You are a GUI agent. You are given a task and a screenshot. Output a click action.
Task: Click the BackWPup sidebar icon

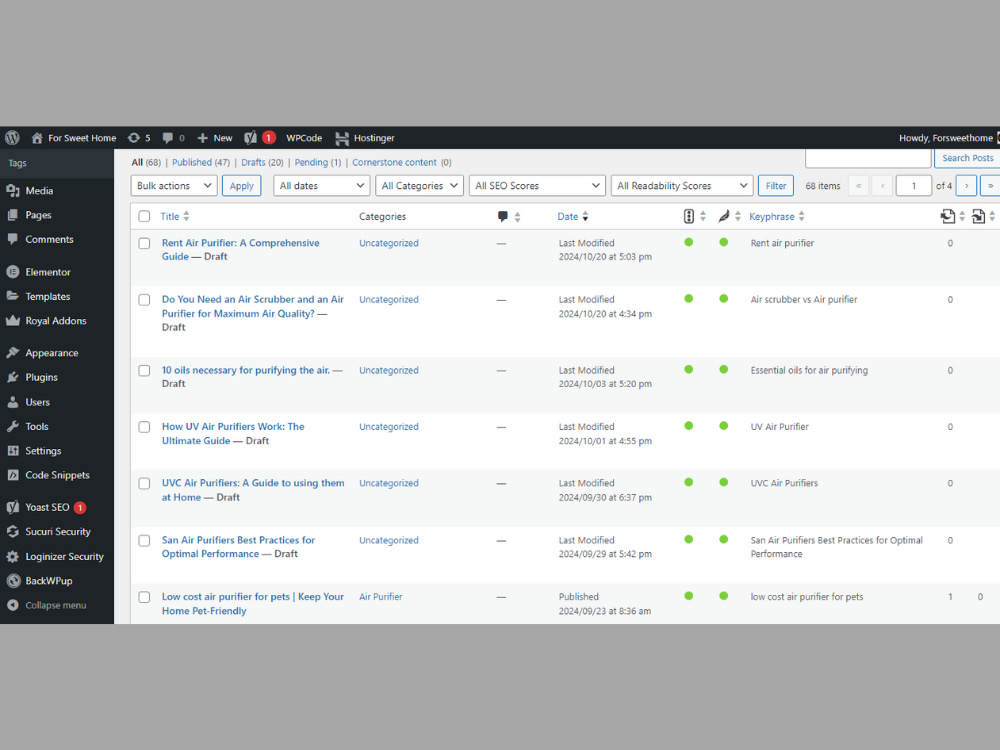tap(13, 580)
